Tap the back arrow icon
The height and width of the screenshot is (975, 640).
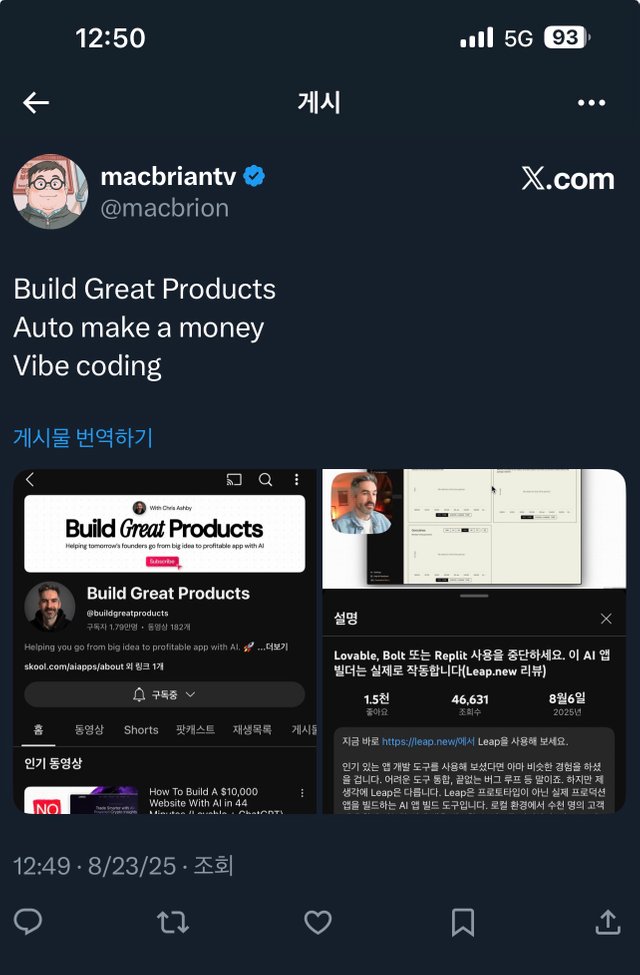(x=36, y=103)
